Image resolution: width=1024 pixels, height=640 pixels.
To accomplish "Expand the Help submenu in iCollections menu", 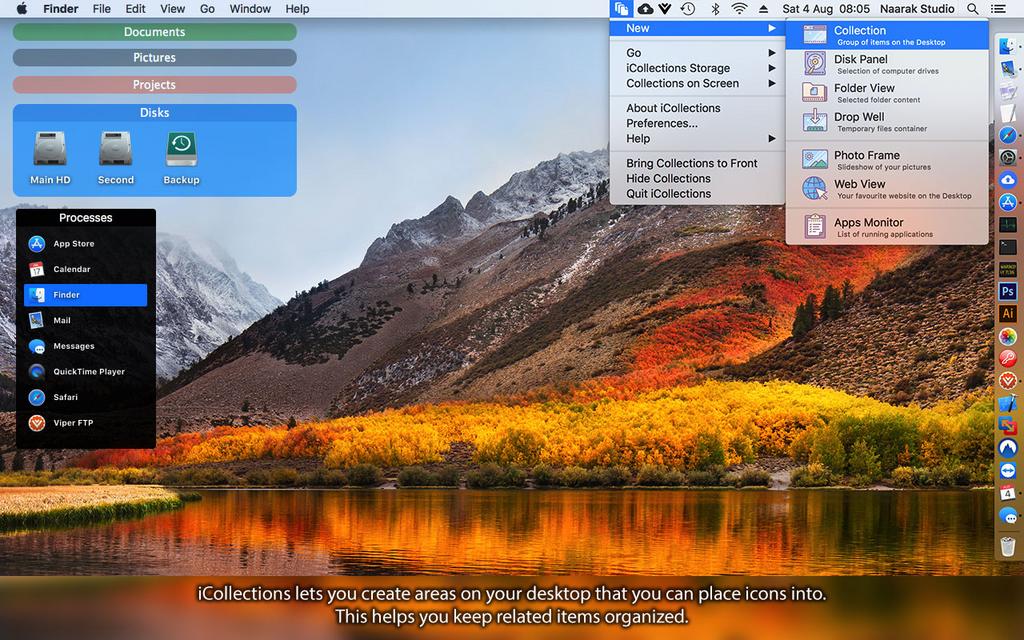I will pyautogui.click(x=697, y=138).
